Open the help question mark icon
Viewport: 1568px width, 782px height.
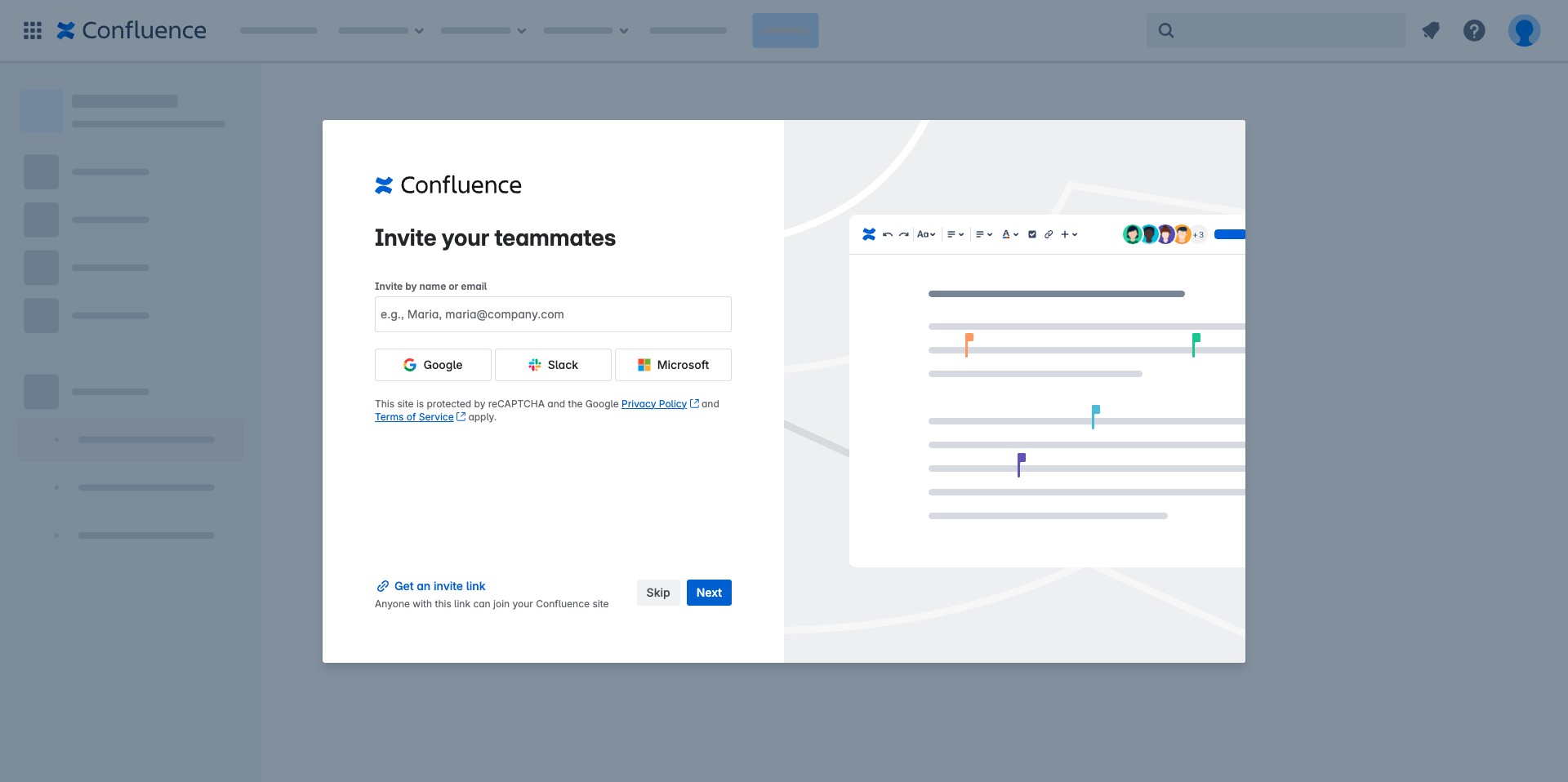click(x=1474, y=31)
